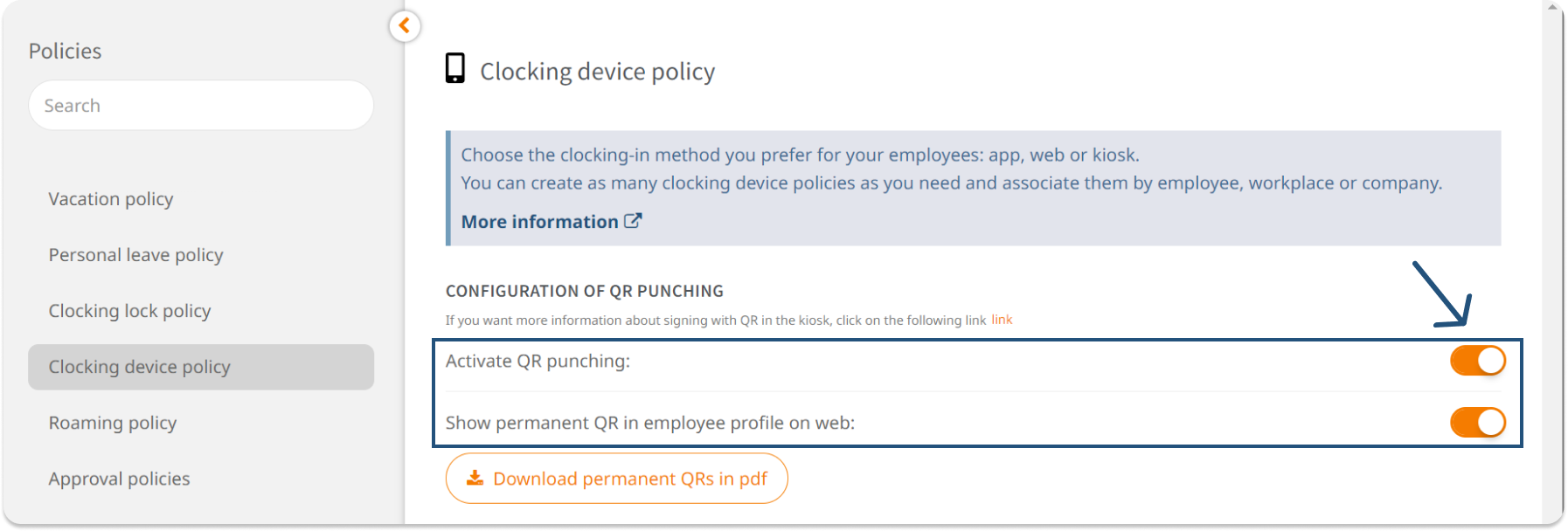
Task: Collapse the Policies sidebar with the orange chevron
Action: tap(404, 26)
